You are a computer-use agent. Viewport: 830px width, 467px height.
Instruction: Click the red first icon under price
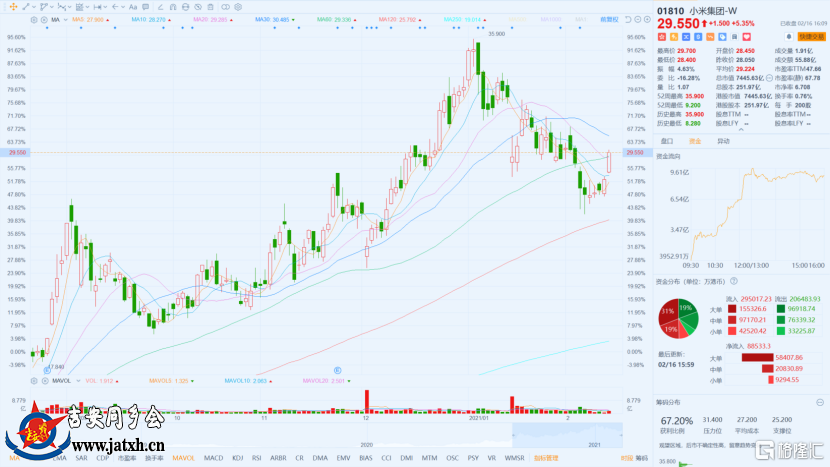tap(662, 37)
